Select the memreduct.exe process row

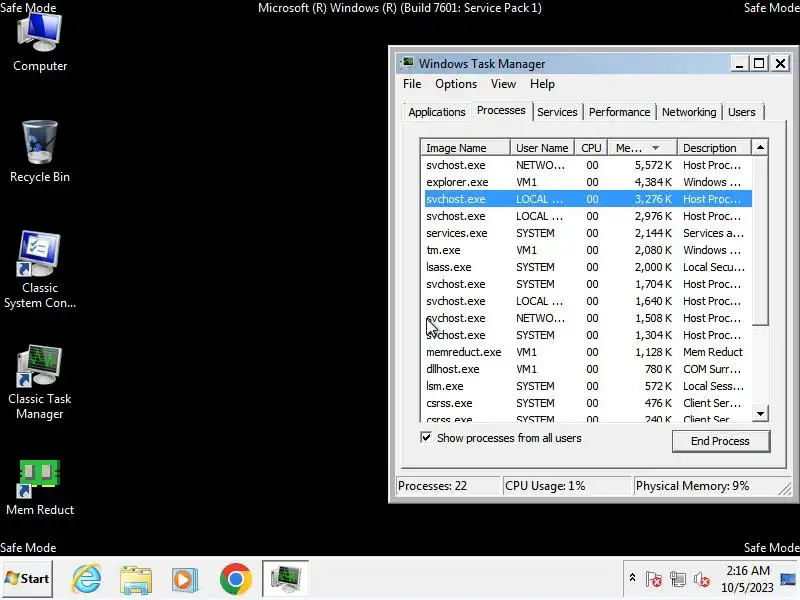point(588,352)
